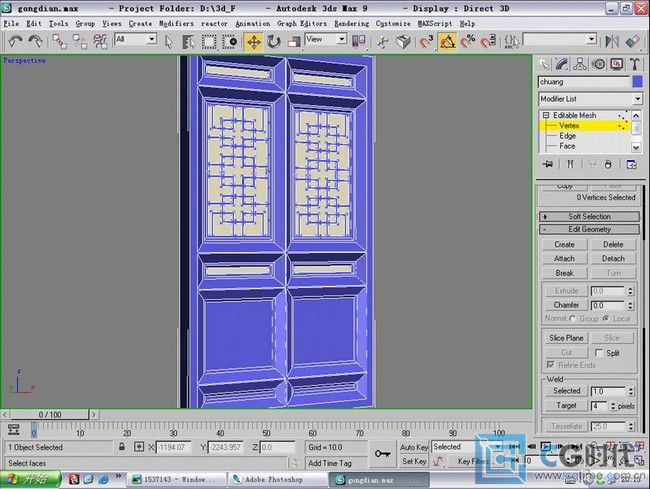Enable the Split checkbox
The height and width of the screenshot is (489, 650).
pos(599,353)
